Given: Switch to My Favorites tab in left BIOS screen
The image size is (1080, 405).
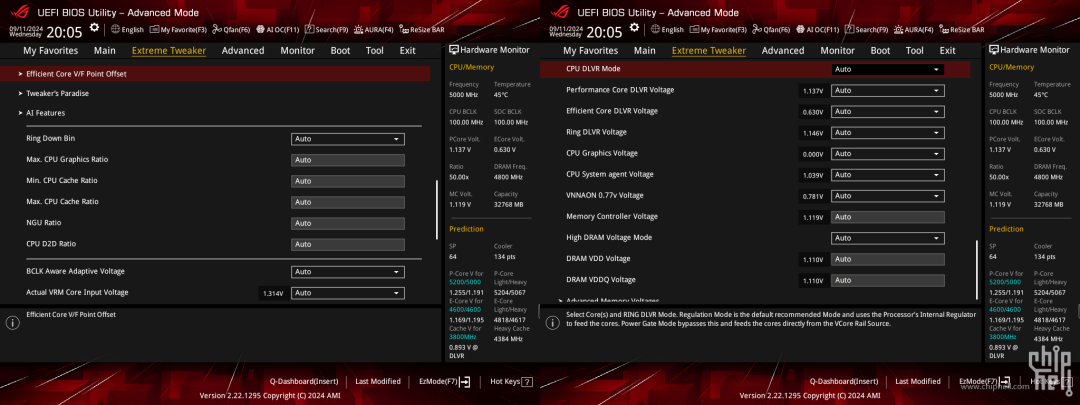Looking at the screenshot, I should (50, 50).
